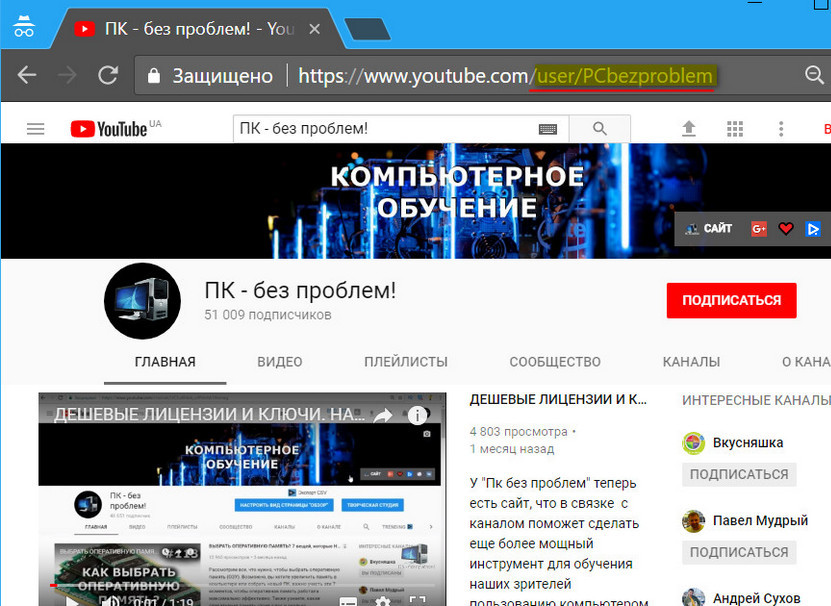Reload the page with the refresh icon

click(x=108, y=75)
